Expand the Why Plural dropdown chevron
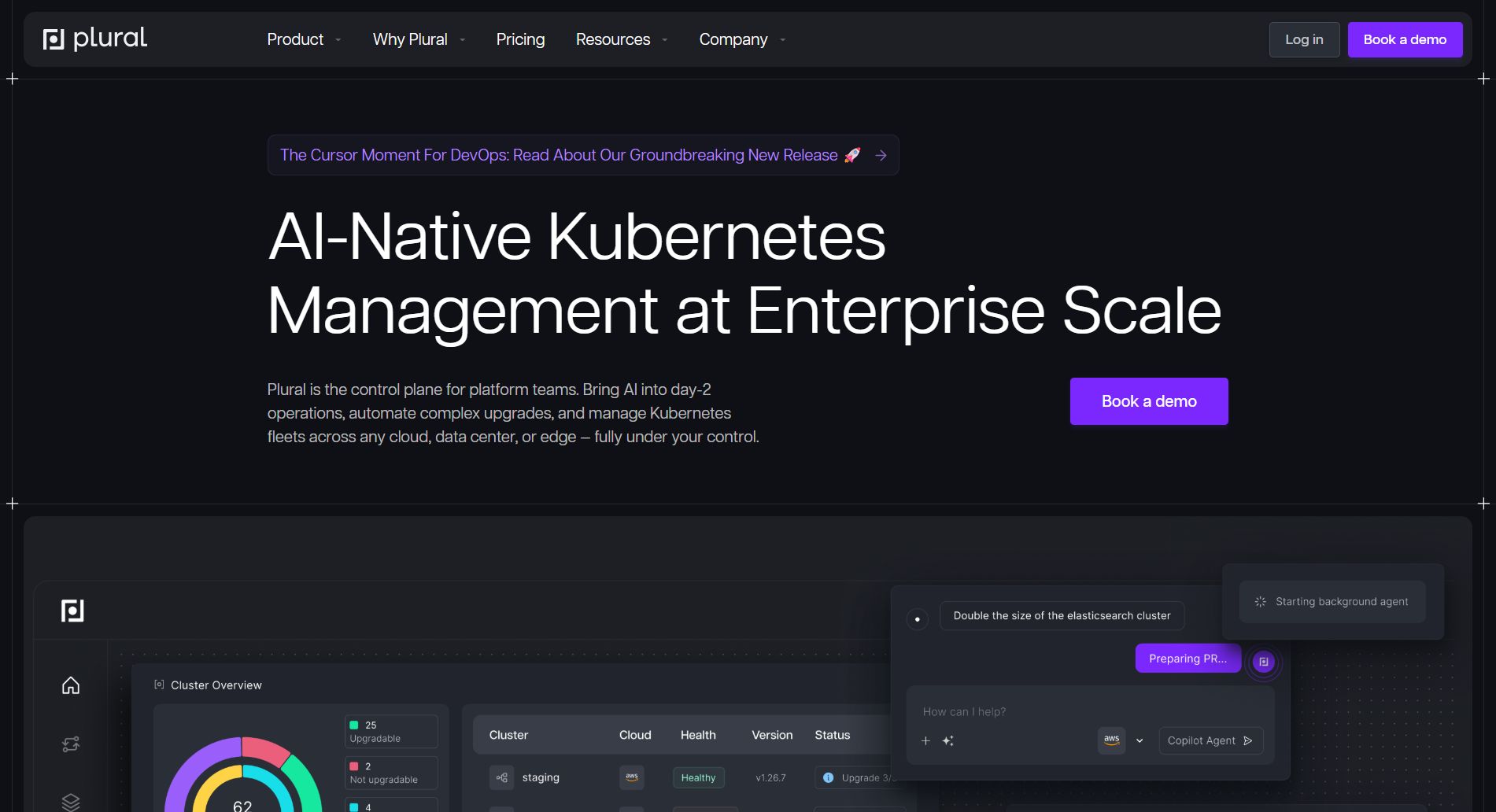This screenshot has height=812, width=1496. [x=463, y=39]
